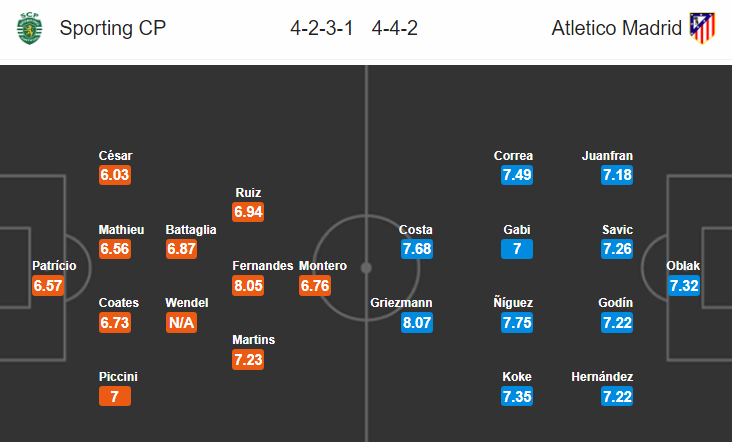Select Oblak's 7.32 rating badge

[x=684, y=286]
